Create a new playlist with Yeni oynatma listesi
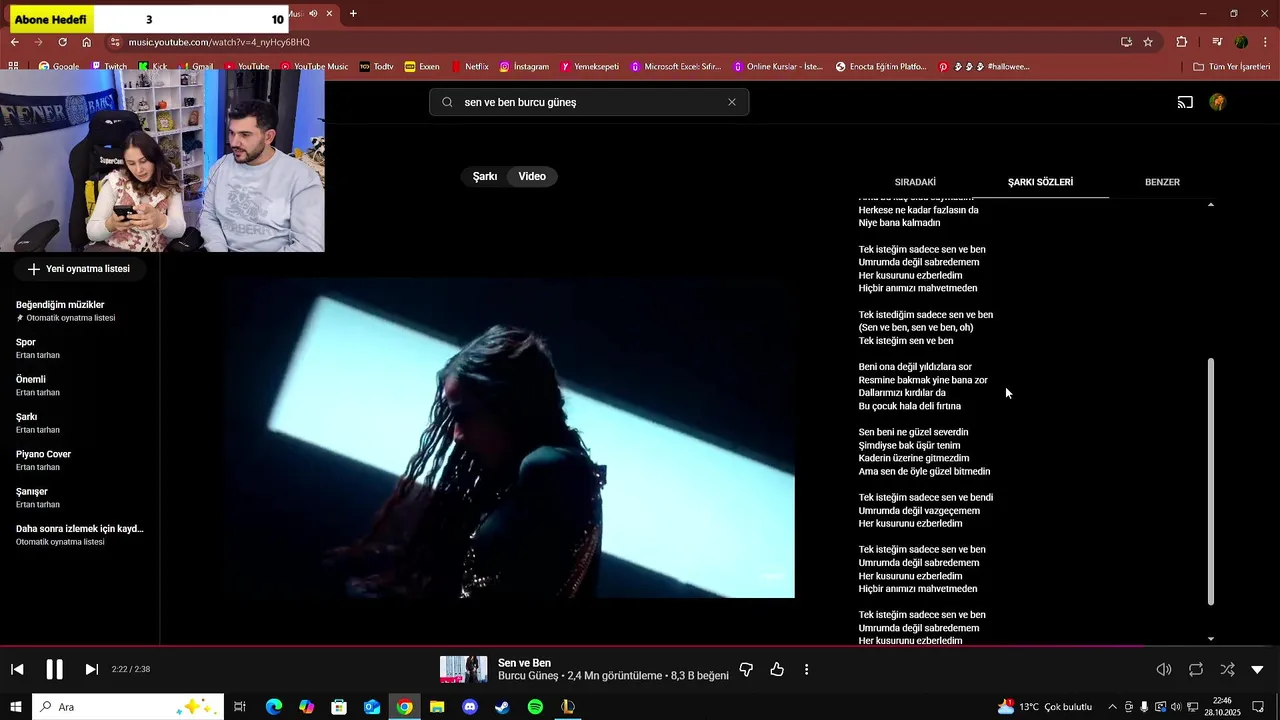This screenshot has width=1280, height=720. click(79, 269)
